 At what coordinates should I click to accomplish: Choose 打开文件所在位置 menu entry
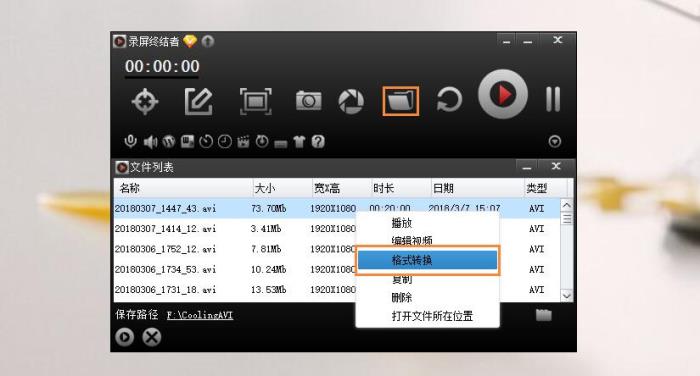pyautogui.click(x=432, y=316)
